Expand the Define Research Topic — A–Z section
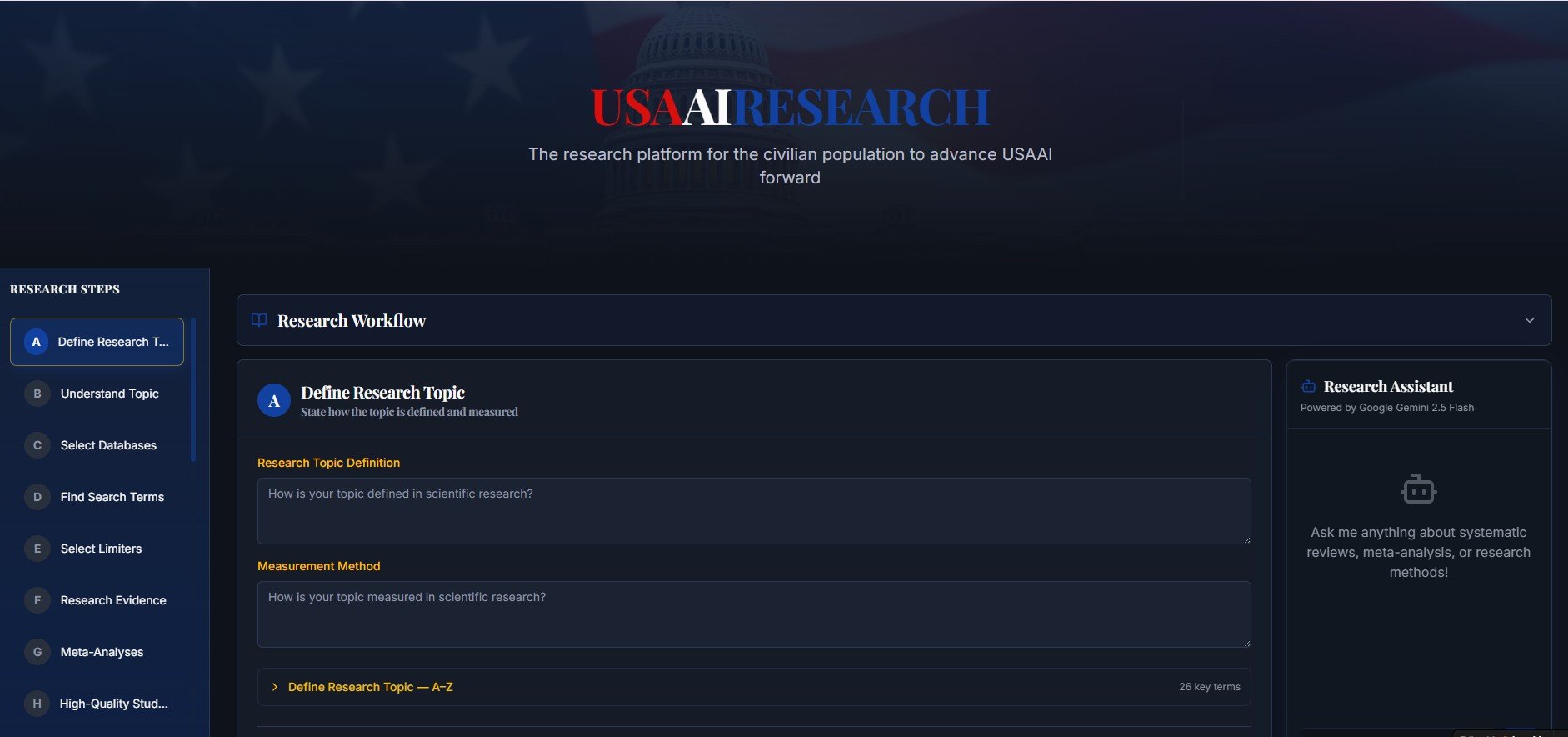 pyautogui.click(x=754, y=687)
